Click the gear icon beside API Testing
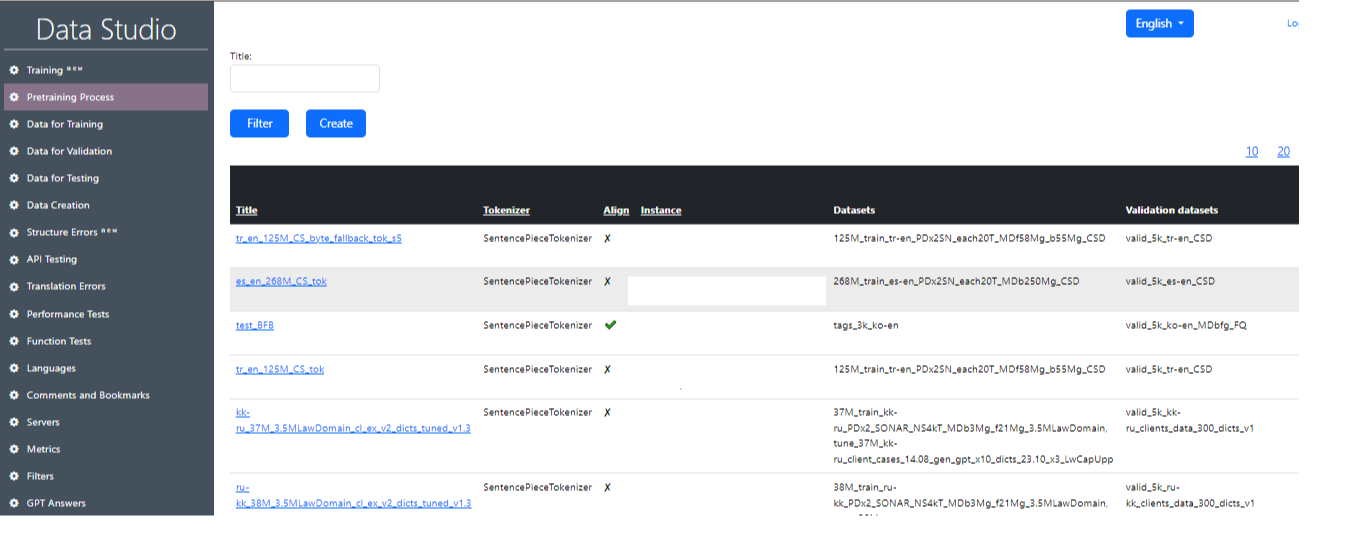The width and height of the screenshot is (1353, 559). 14,259
